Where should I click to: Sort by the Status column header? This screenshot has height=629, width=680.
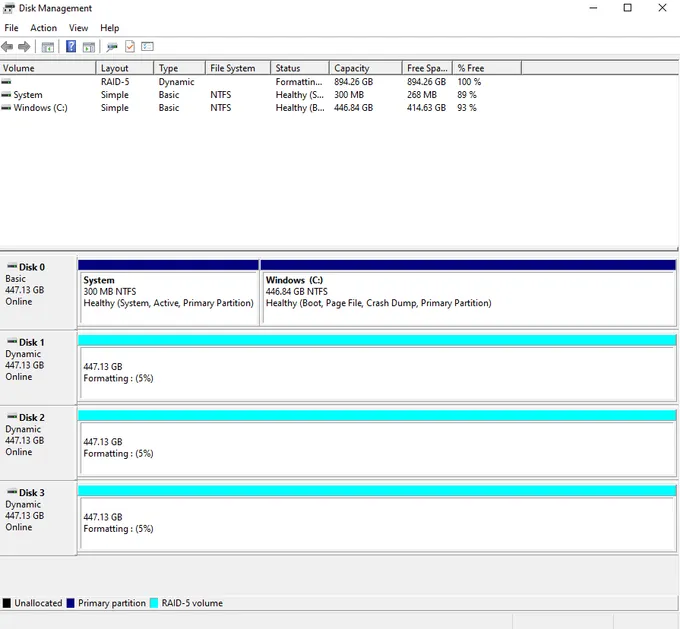pos(300,68)
